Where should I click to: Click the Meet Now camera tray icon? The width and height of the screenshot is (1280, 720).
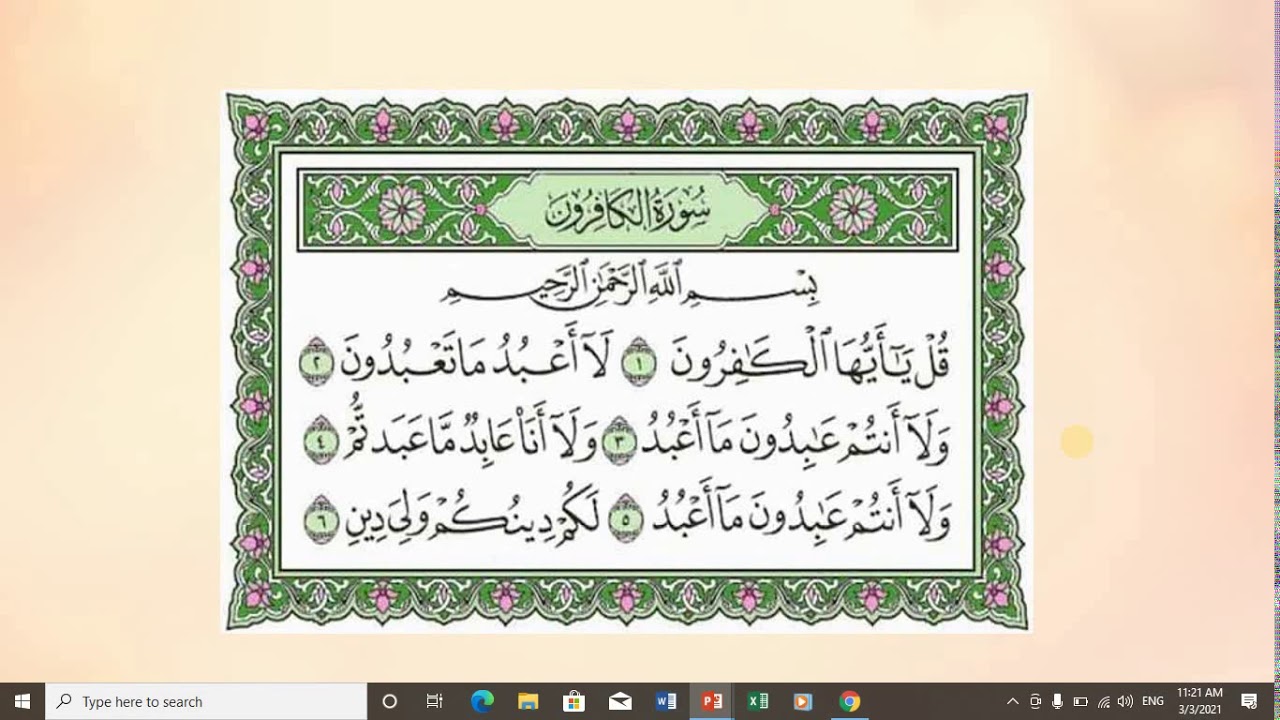(1035, 701)
